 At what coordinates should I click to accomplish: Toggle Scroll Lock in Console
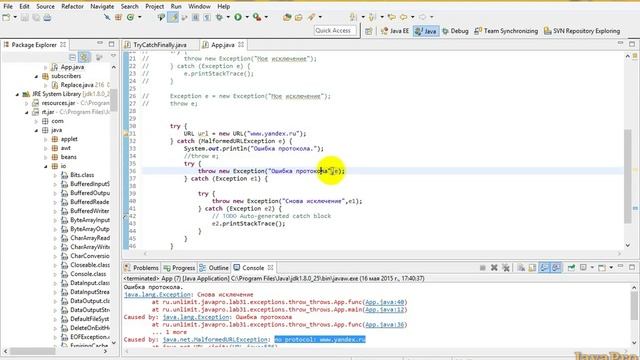coord(532,268)
